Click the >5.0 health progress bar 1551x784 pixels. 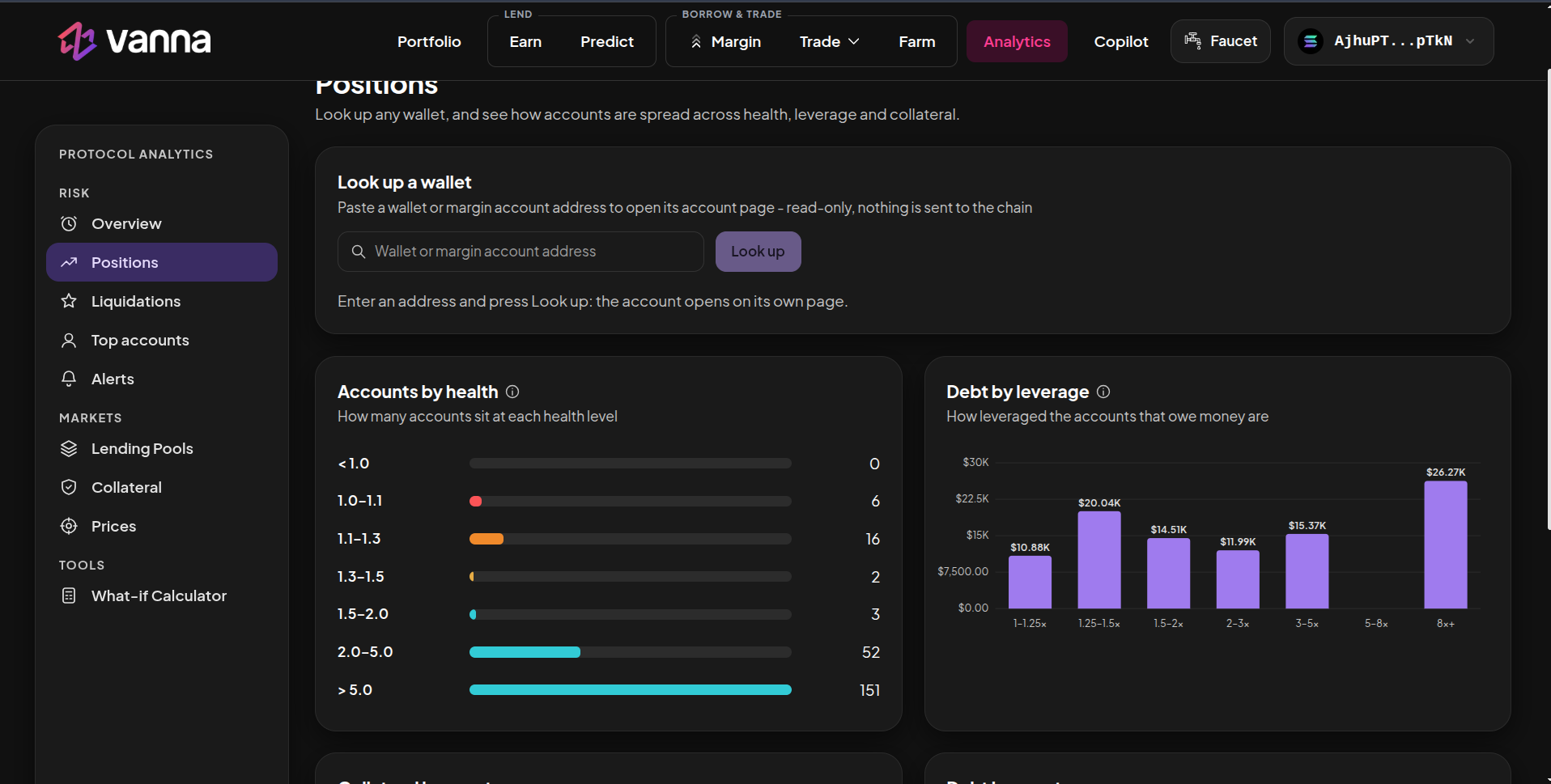tap(631, 690)
